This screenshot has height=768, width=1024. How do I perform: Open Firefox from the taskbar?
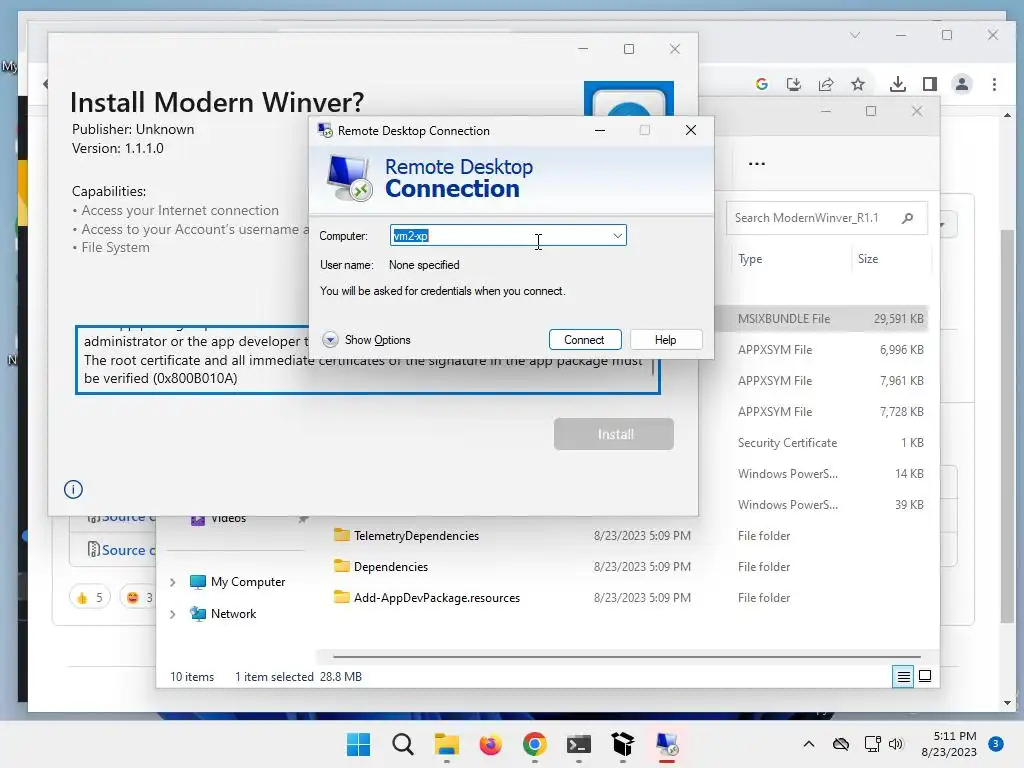coord(490,744)
